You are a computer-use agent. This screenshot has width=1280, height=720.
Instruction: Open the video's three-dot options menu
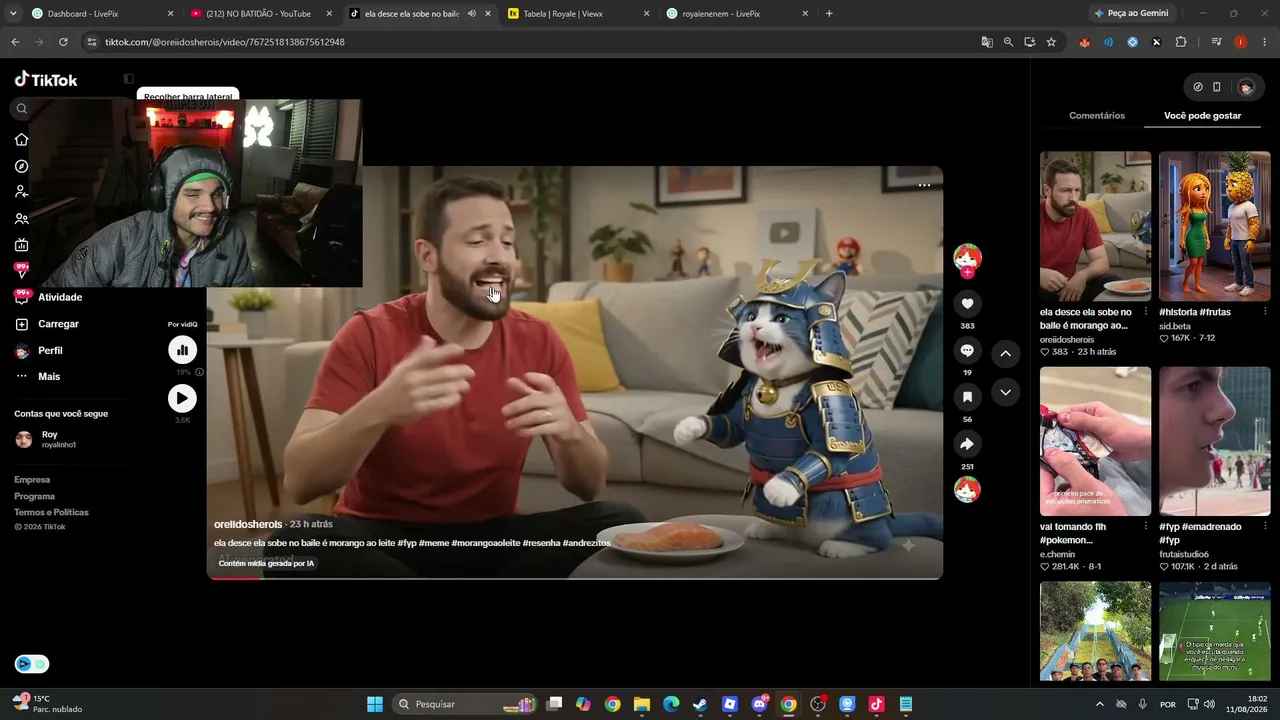click(924, 185)
